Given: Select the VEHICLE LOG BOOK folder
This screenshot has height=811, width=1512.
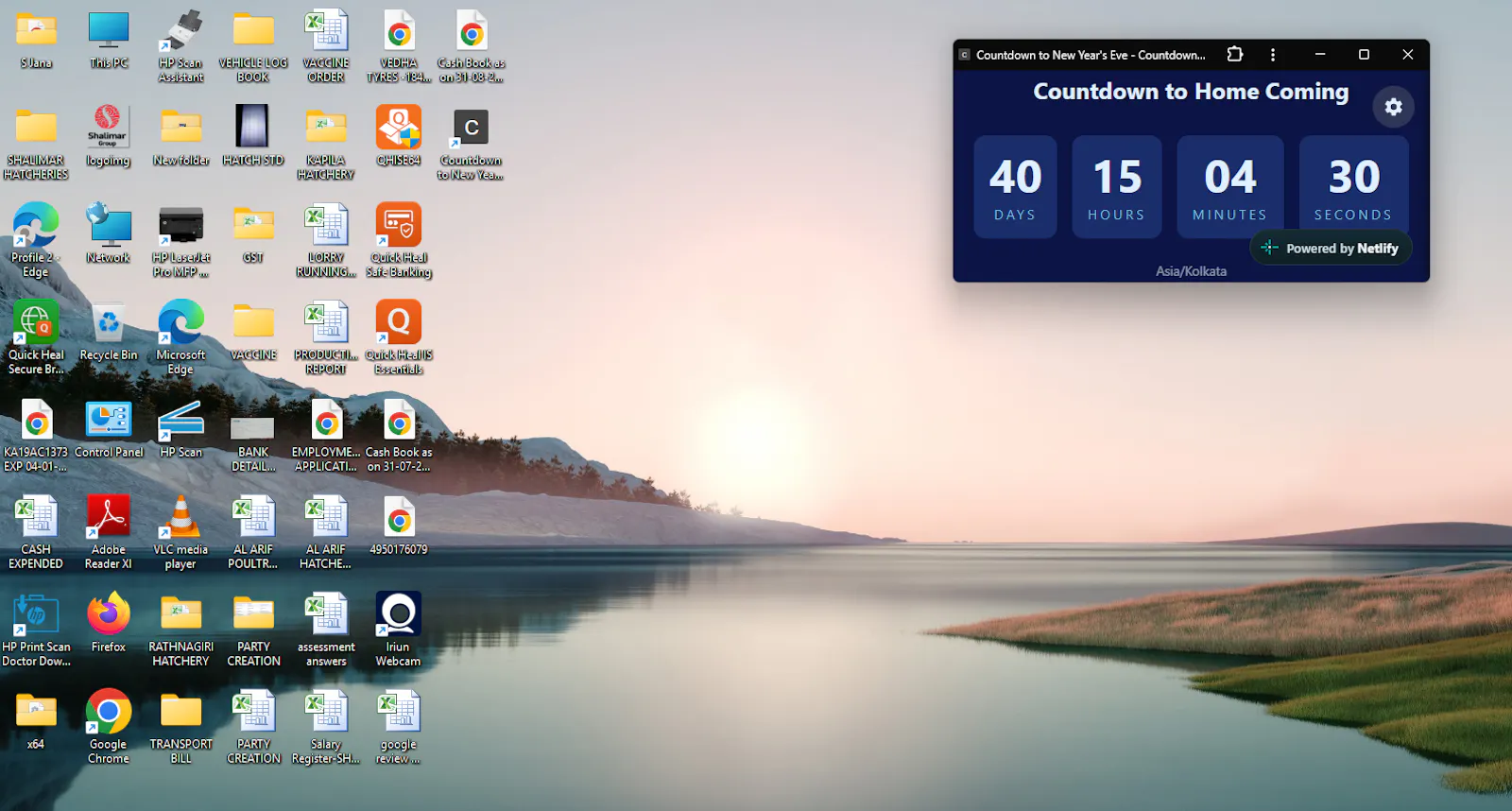Looking at the screenshot, I should 253,47.
